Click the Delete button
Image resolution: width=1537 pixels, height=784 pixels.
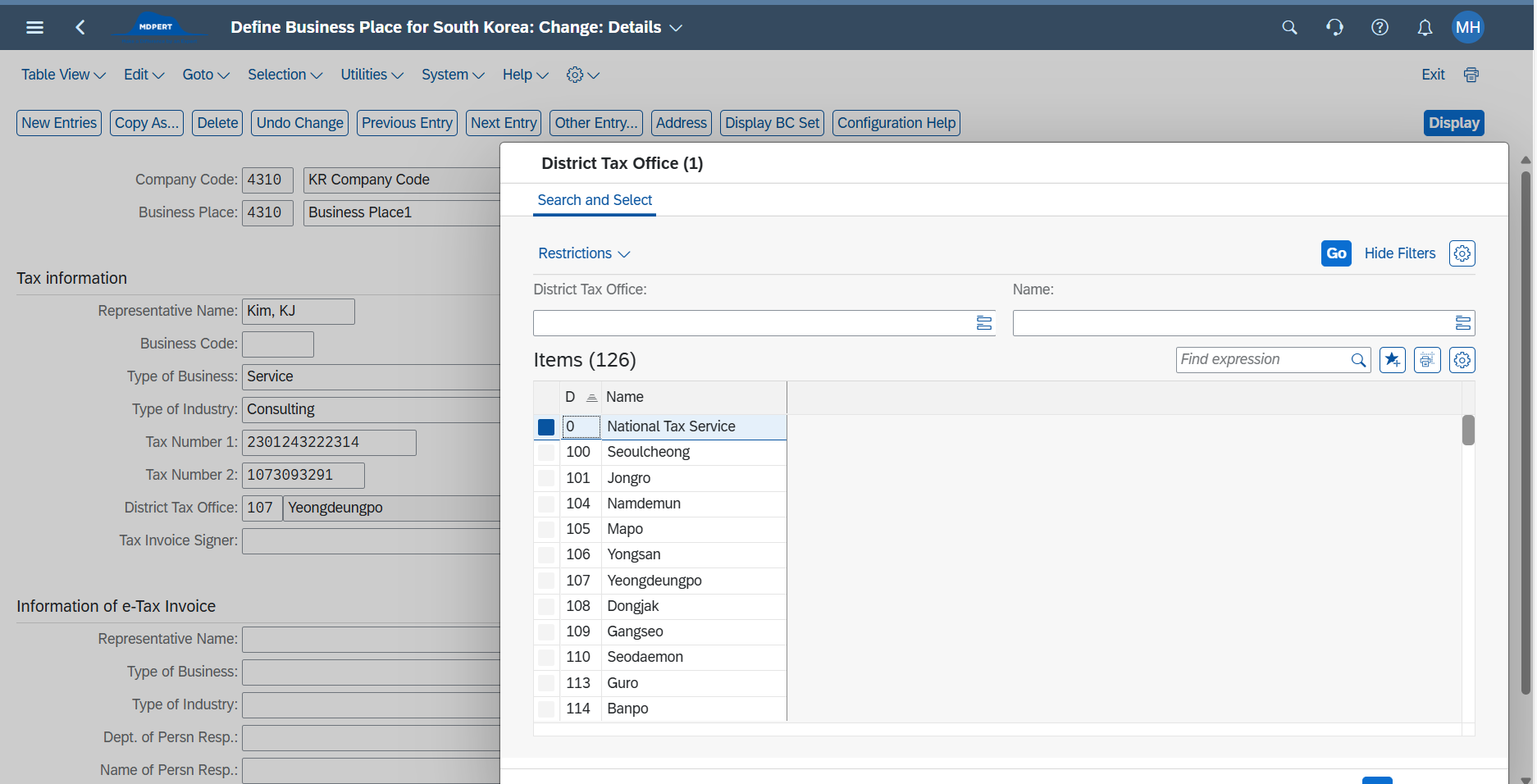(217, 123)
